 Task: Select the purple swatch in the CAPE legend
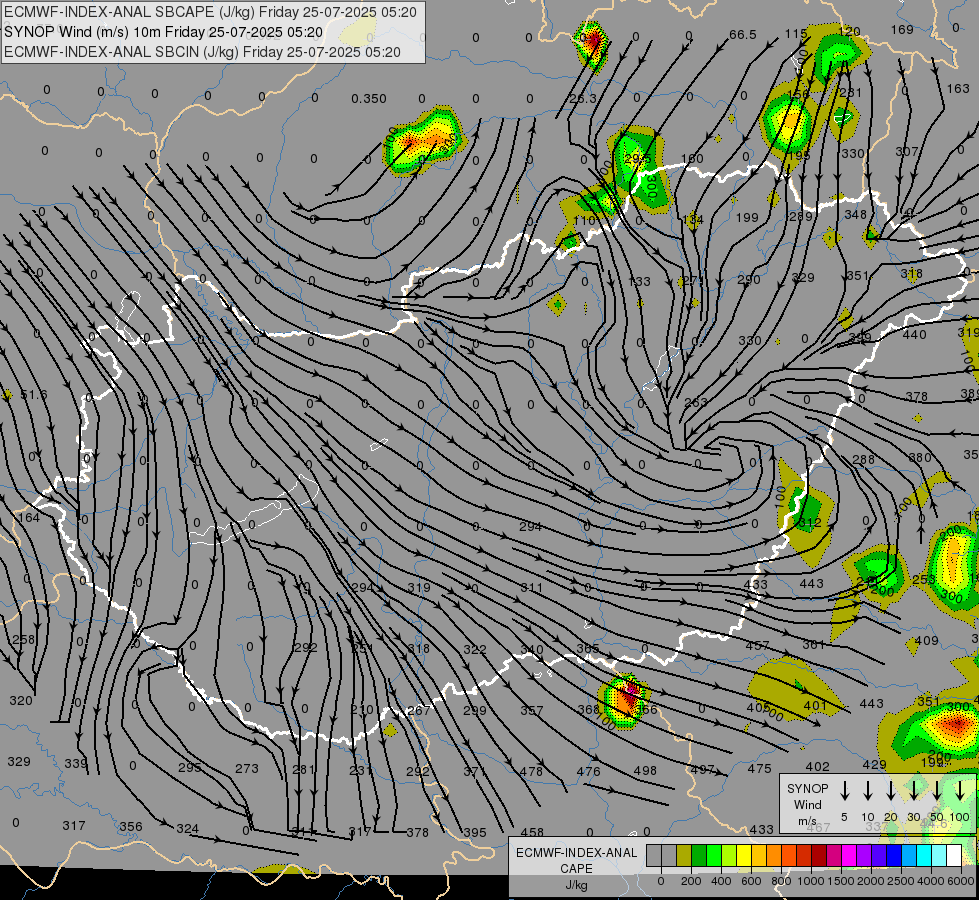coord(863,856)
